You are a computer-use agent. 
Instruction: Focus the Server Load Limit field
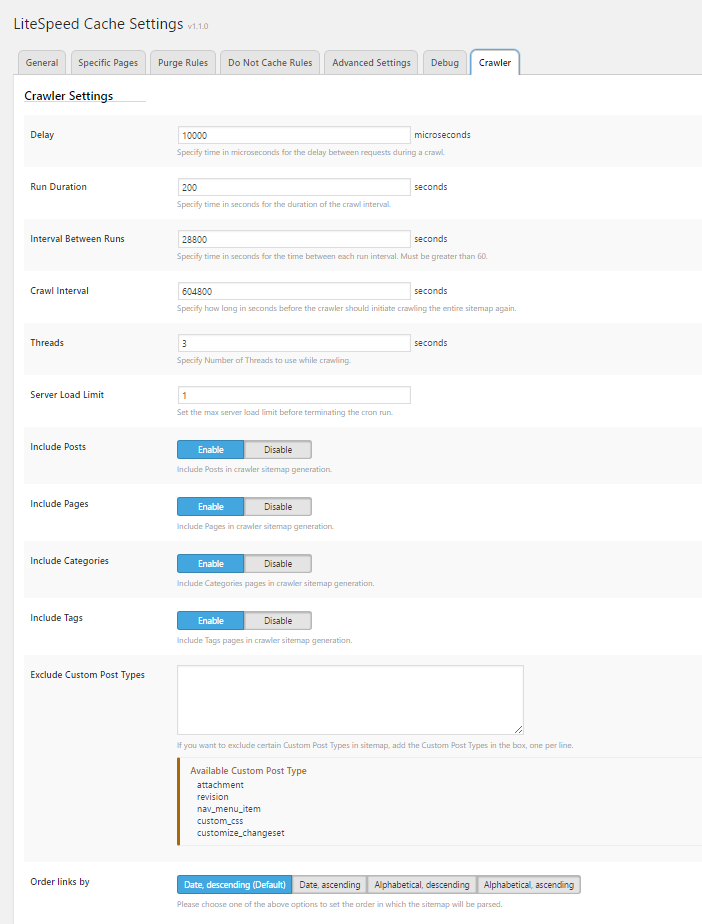(x=294, y=395)
